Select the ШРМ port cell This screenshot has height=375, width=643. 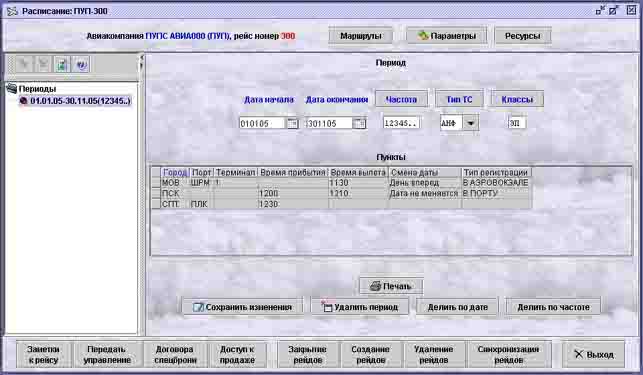coord(202,183)
